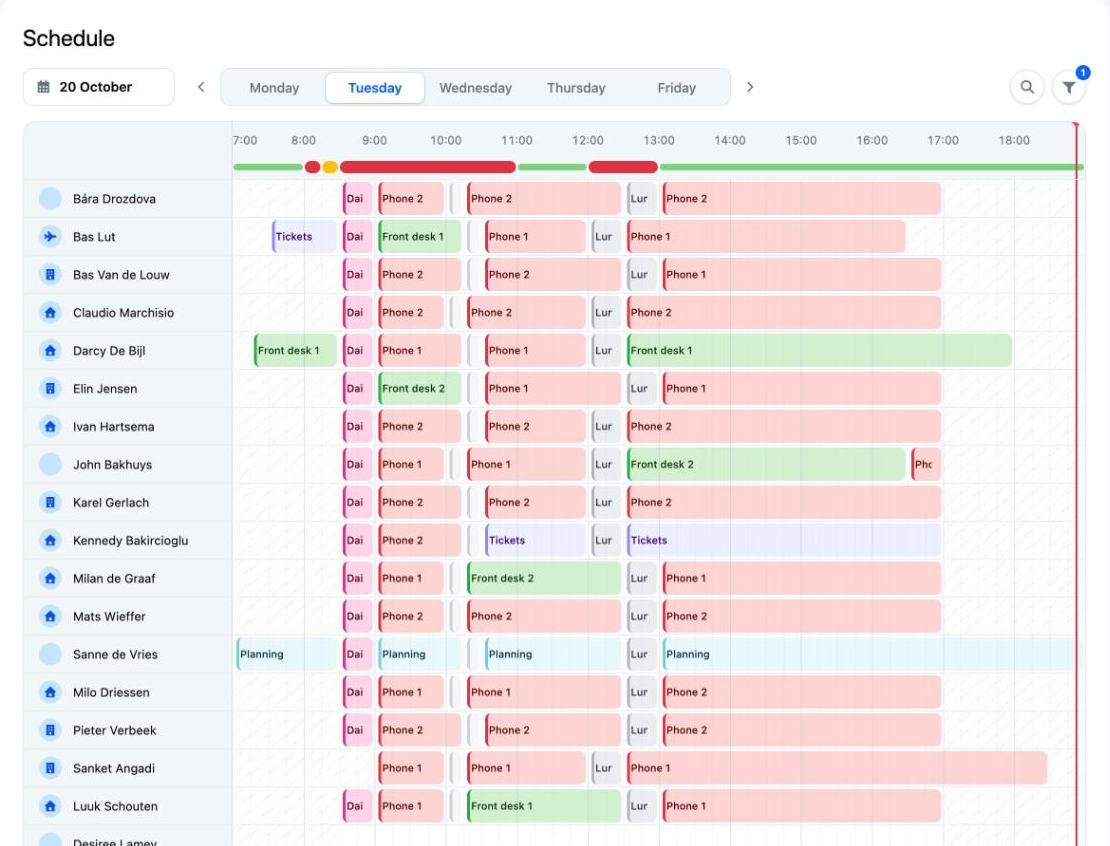Click Karel Gerlach's office building icon

tap(50, 503)
